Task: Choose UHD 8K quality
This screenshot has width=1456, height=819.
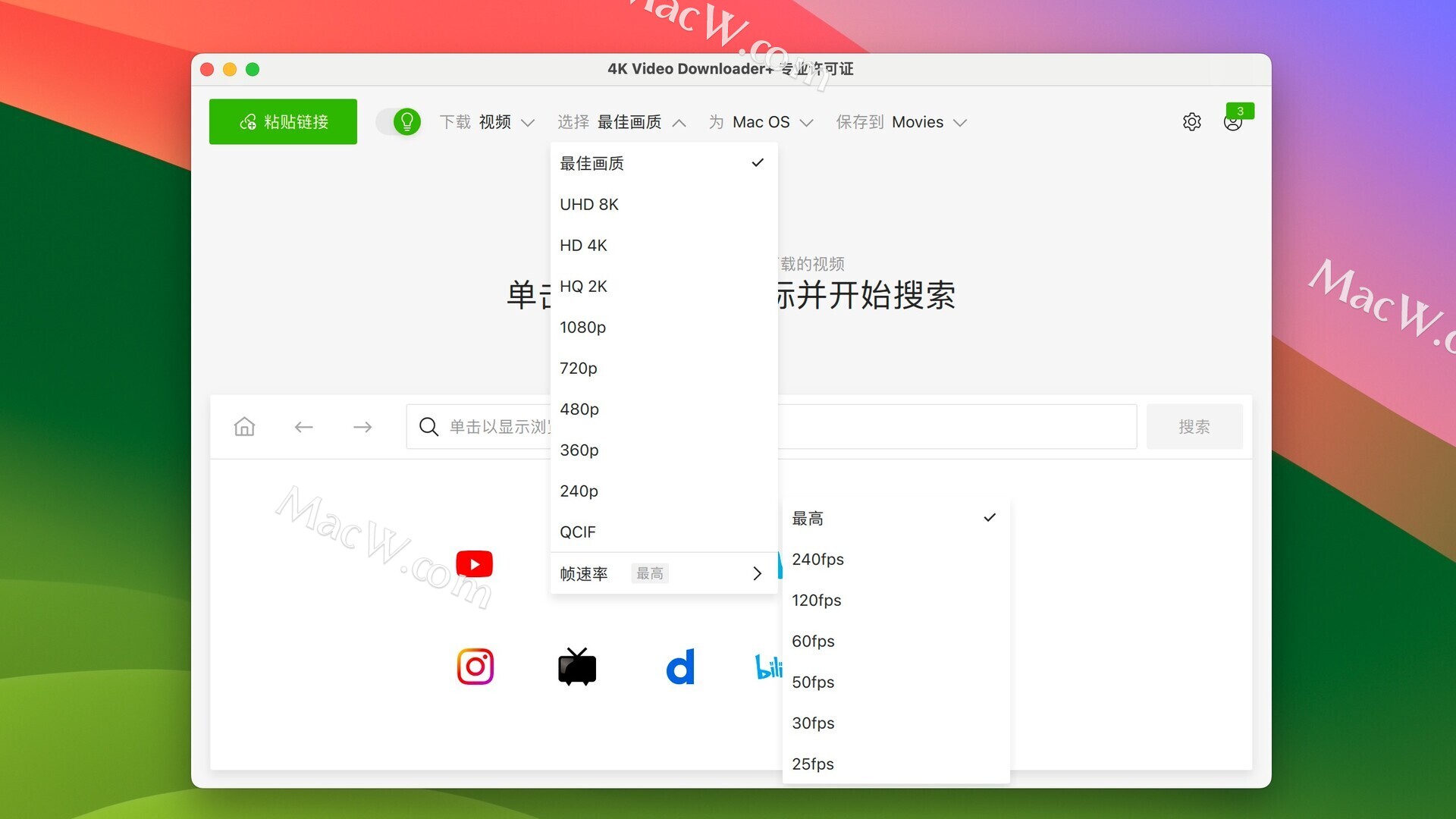Action: click(x=664, y=204)
